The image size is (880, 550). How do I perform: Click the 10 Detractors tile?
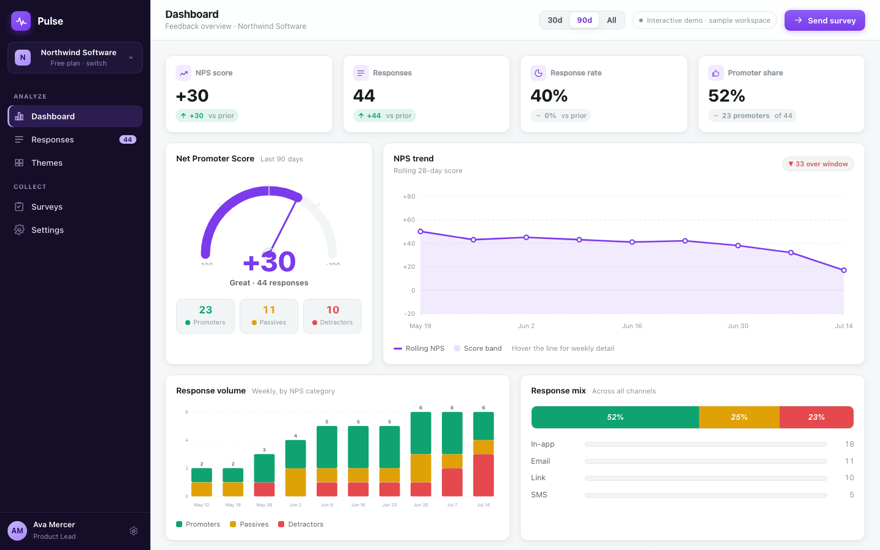click(x=332, y=316)
